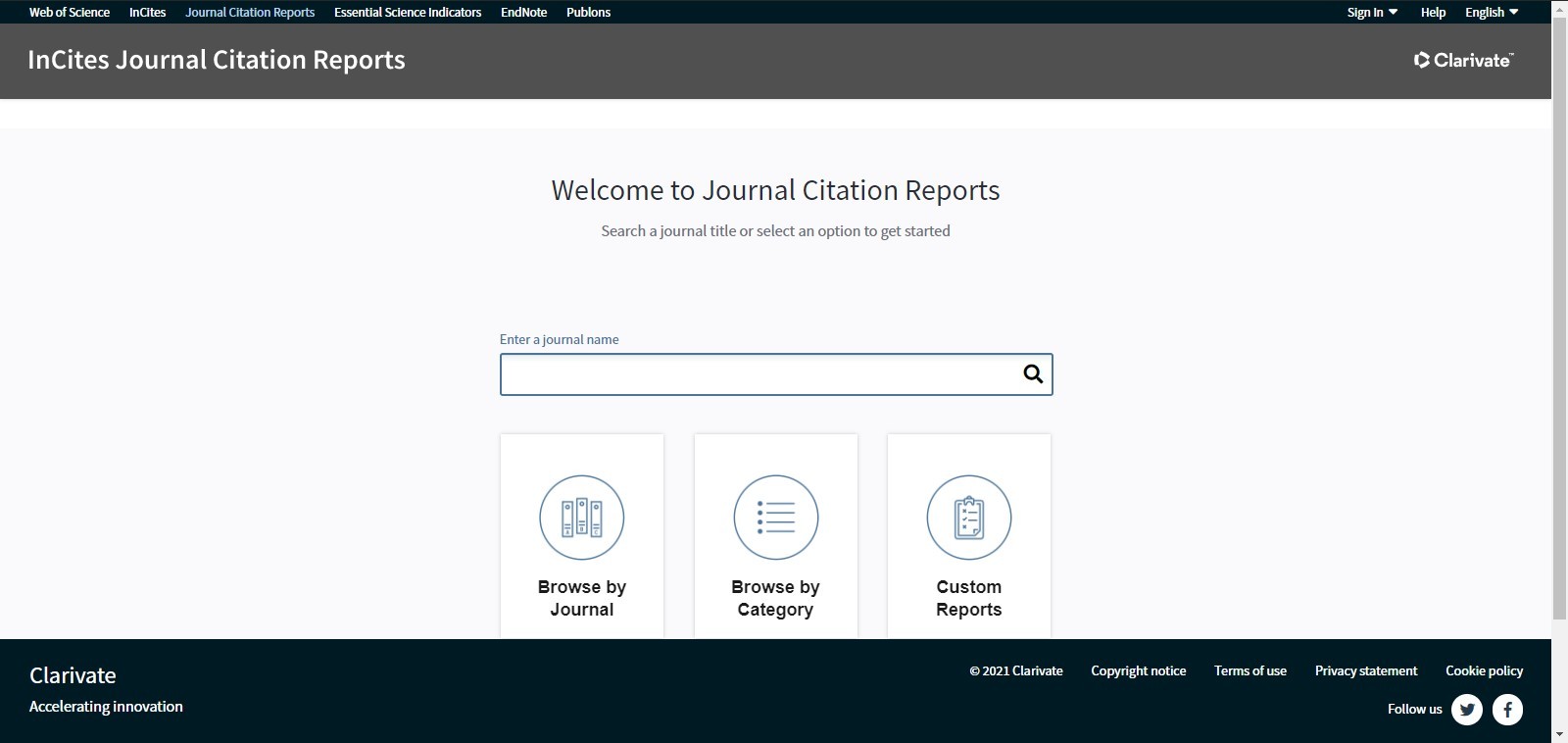Select Journal Citation Reports in top bar
This screenshot has height=743, width=1568.
[x=250, y=12]
